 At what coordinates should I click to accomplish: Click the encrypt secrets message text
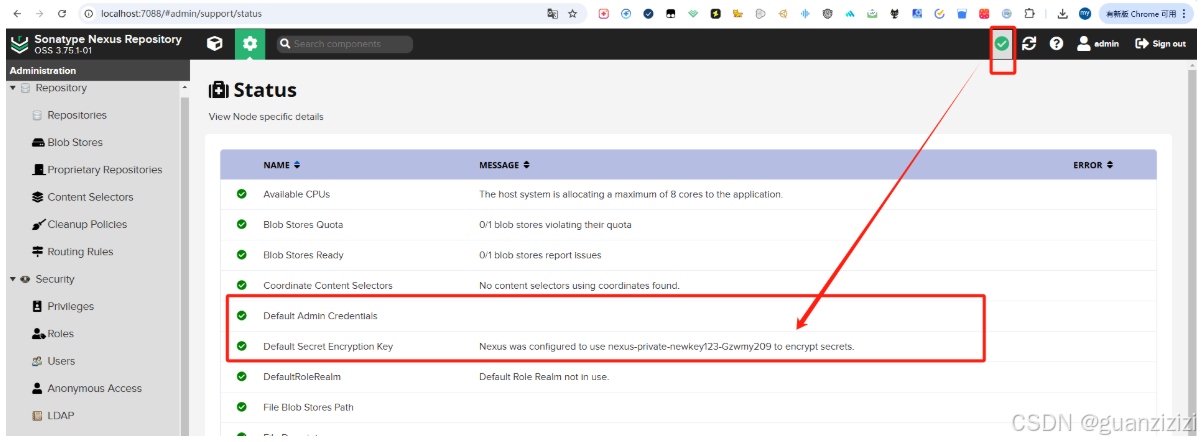click(x=667, y=346)
